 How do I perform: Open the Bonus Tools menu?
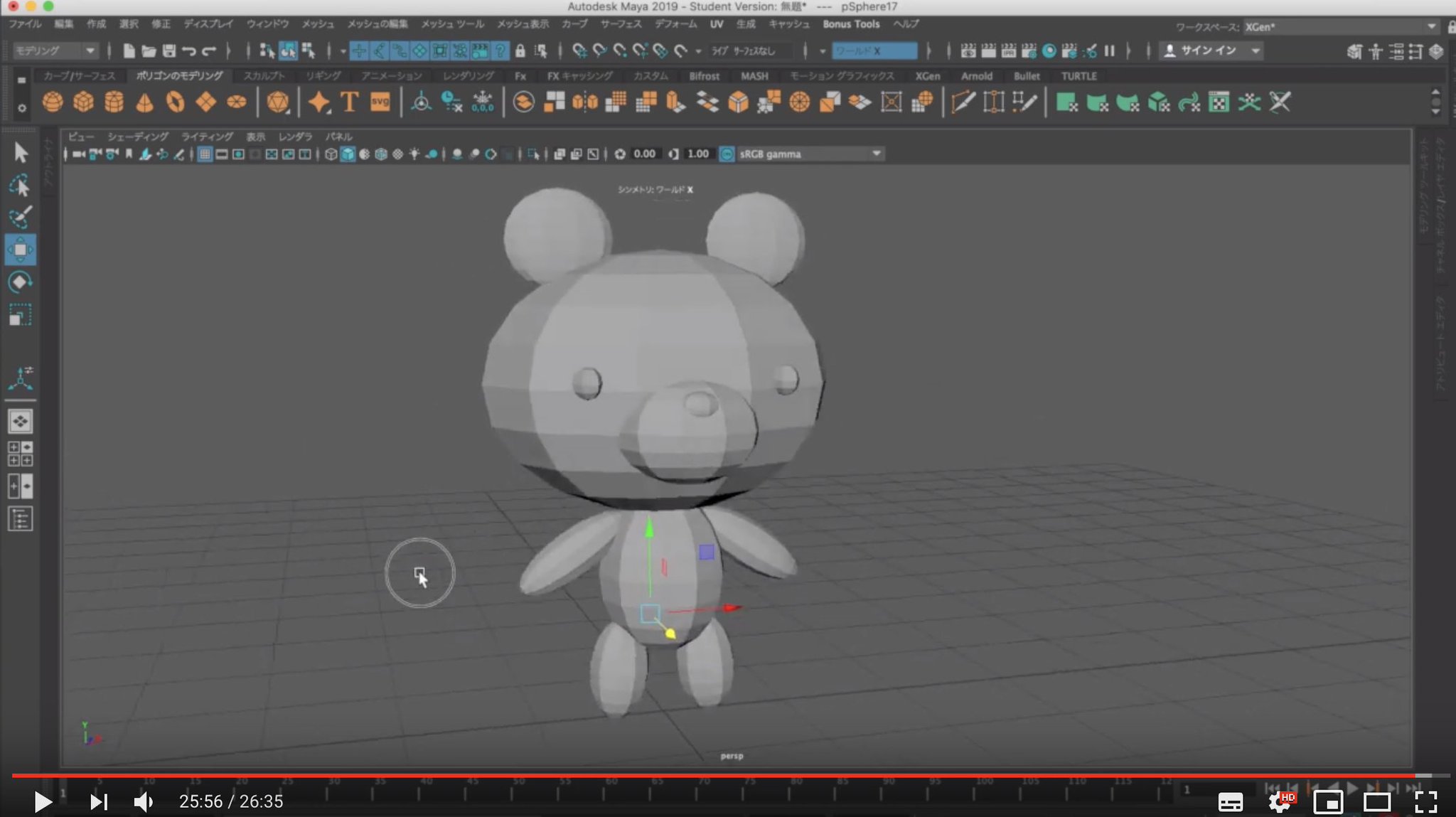851,24
